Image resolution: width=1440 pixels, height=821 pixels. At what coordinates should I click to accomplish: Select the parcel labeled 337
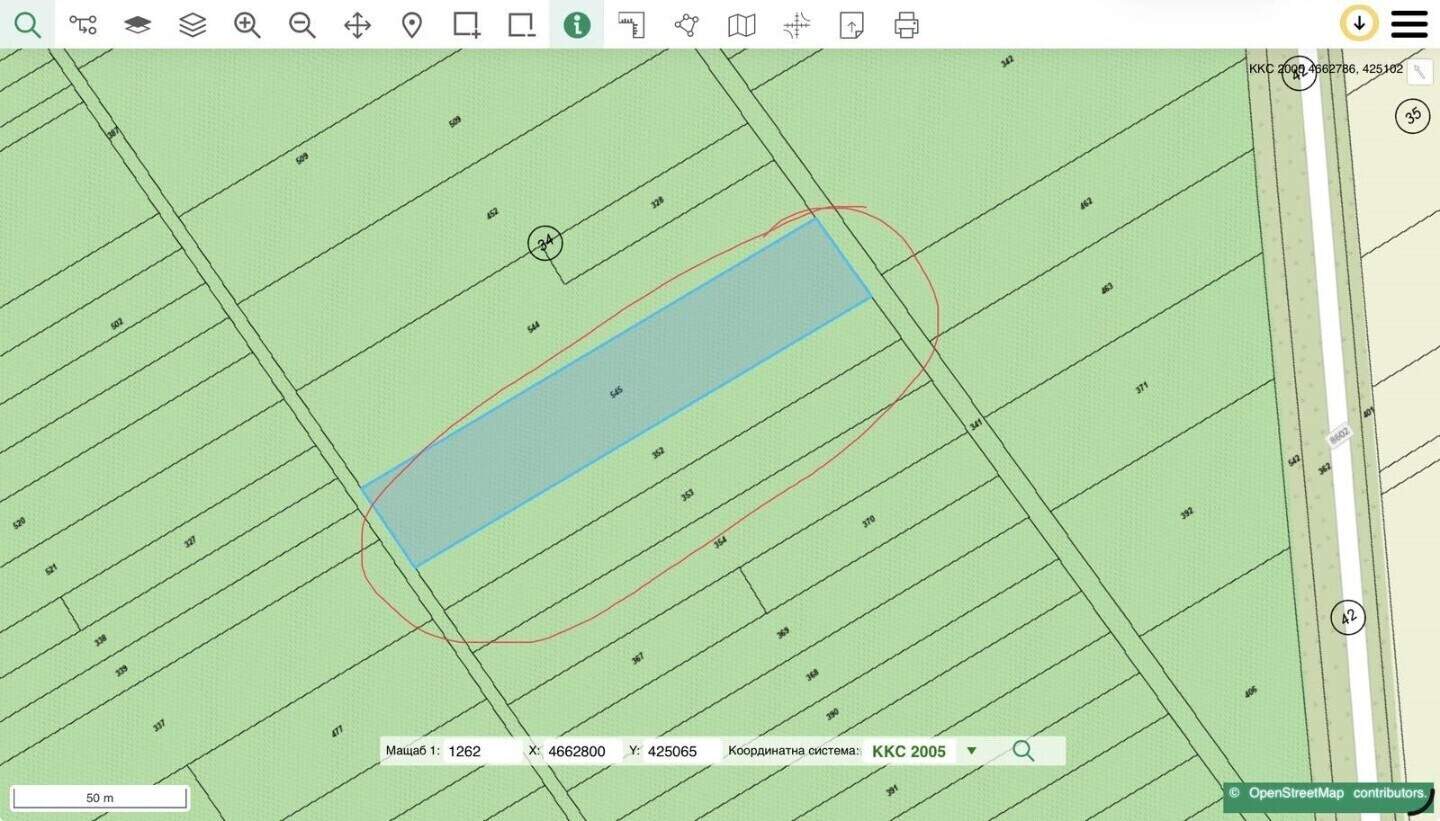coord(158,726)
